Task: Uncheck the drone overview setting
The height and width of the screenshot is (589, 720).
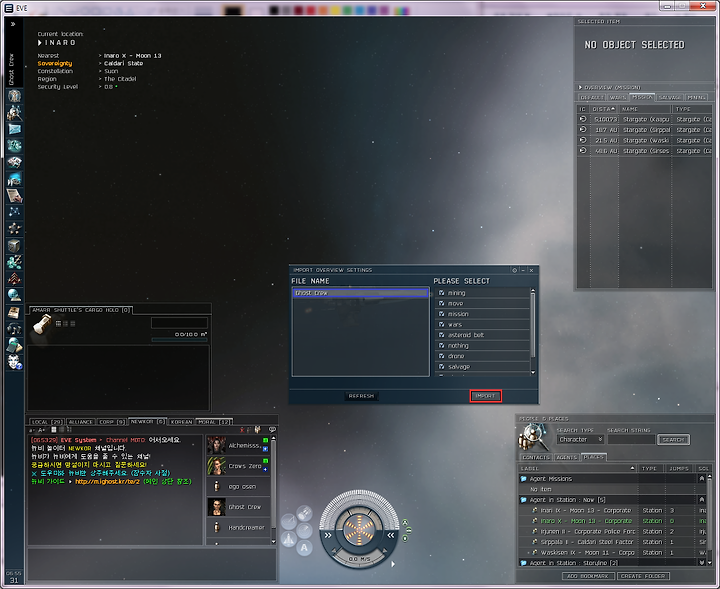Action: pyautogui.click(x=441, y=356)
